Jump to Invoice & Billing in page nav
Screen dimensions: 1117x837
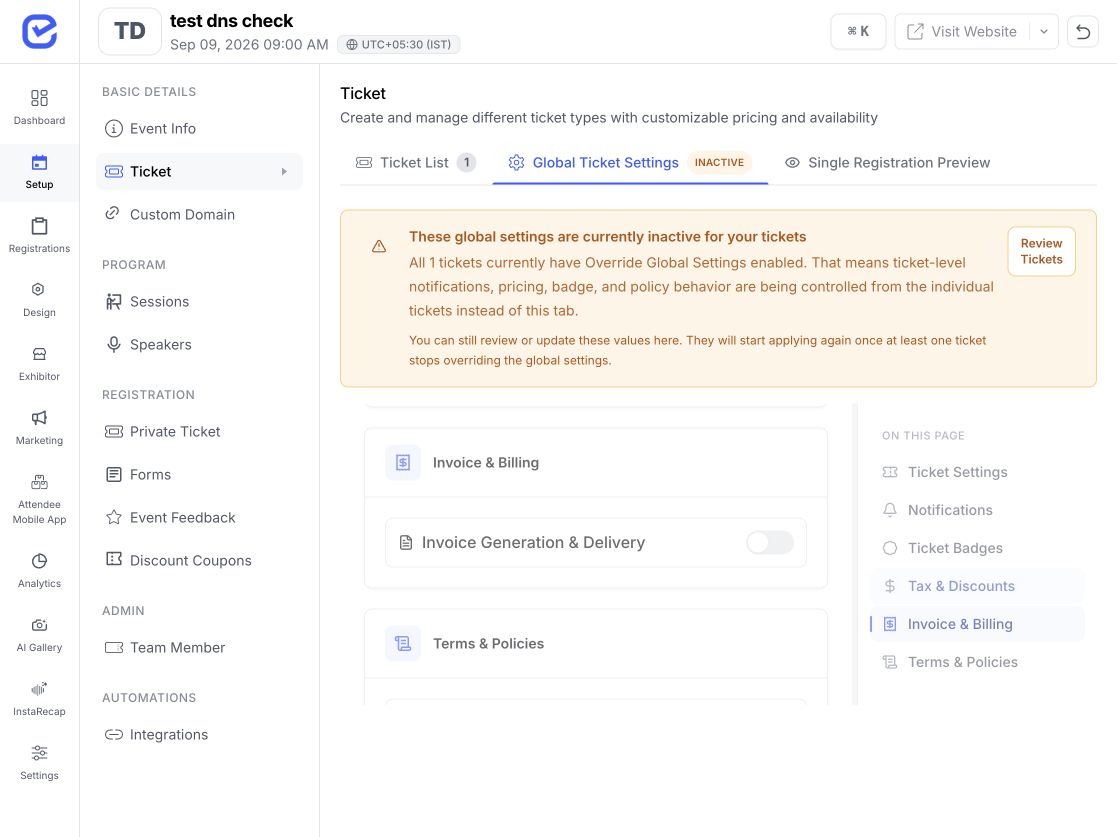[977, 624]
